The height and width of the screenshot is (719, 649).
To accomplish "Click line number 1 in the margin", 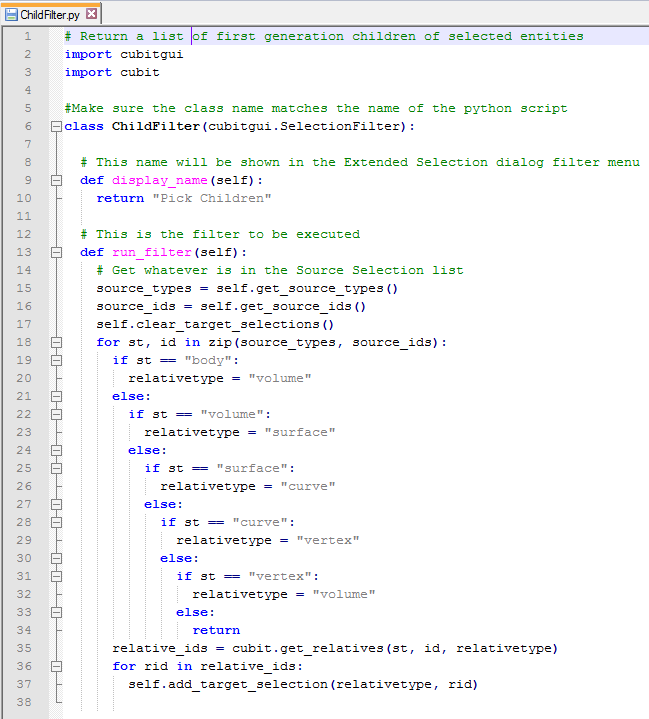I will coord(27,36).
